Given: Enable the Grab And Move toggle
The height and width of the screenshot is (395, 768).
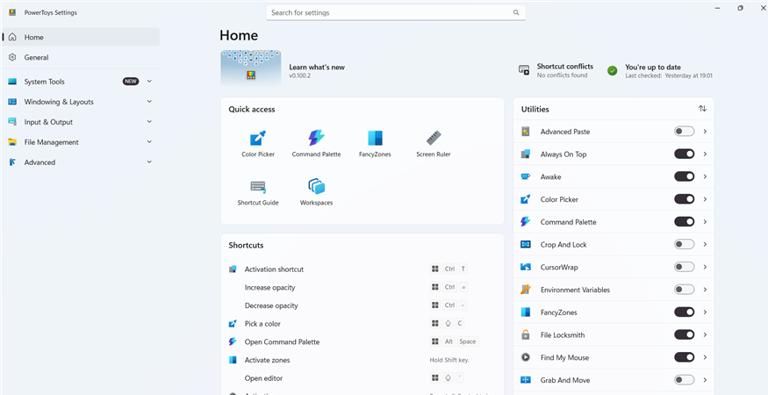Looking at the screenshot, I should pos(684,380).
